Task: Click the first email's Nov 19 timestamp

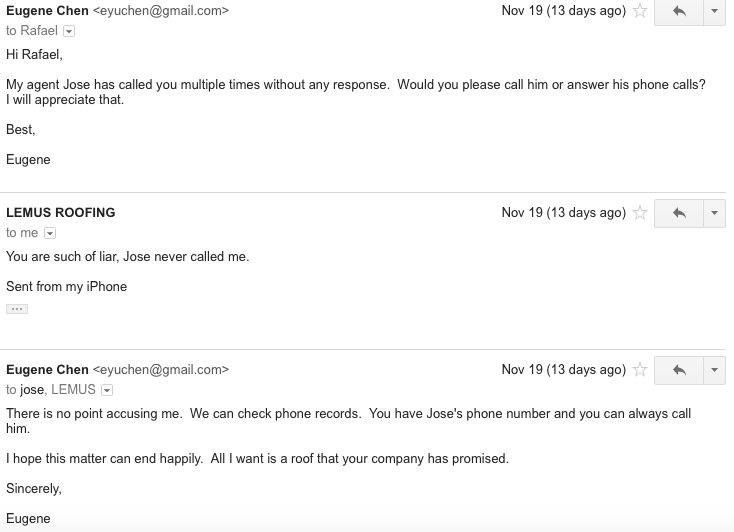Action: 563,12
